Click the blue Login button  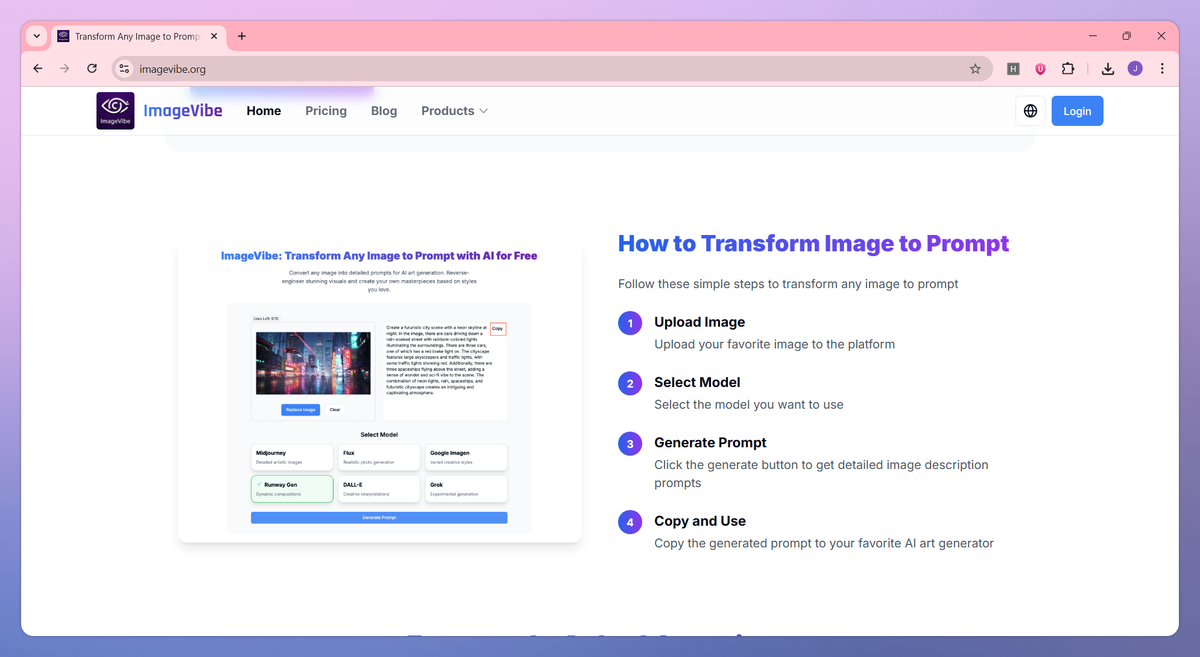click(1077, 110)
